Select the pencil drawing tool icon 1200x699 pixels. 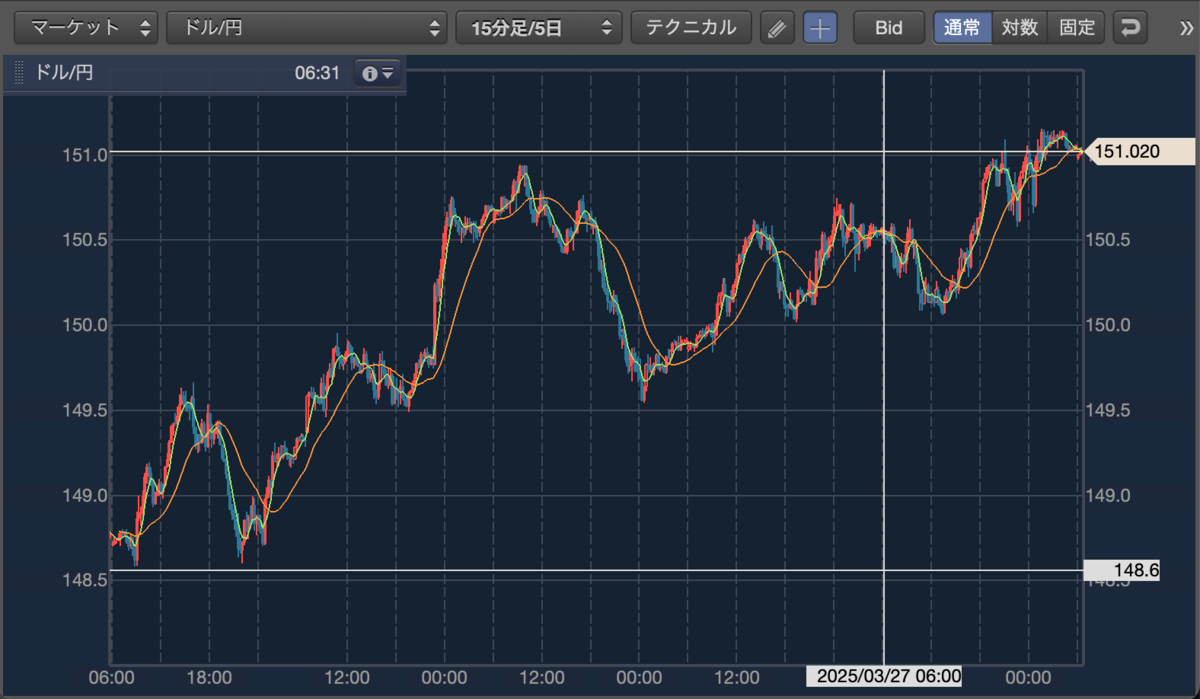pyautogui.click(x=776, y=28)
